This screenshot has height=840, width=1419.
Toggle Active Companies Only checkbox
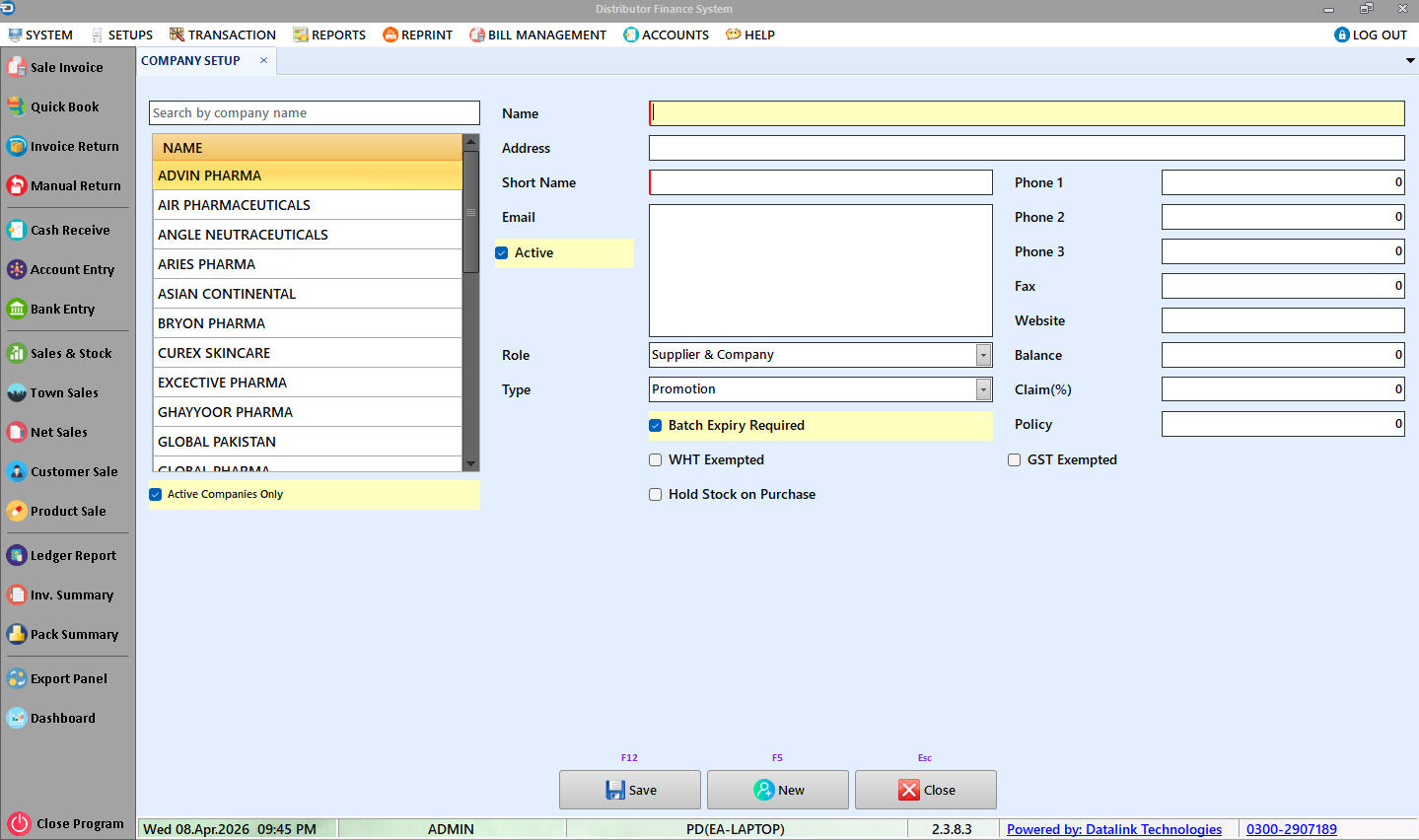pos(155,495)
